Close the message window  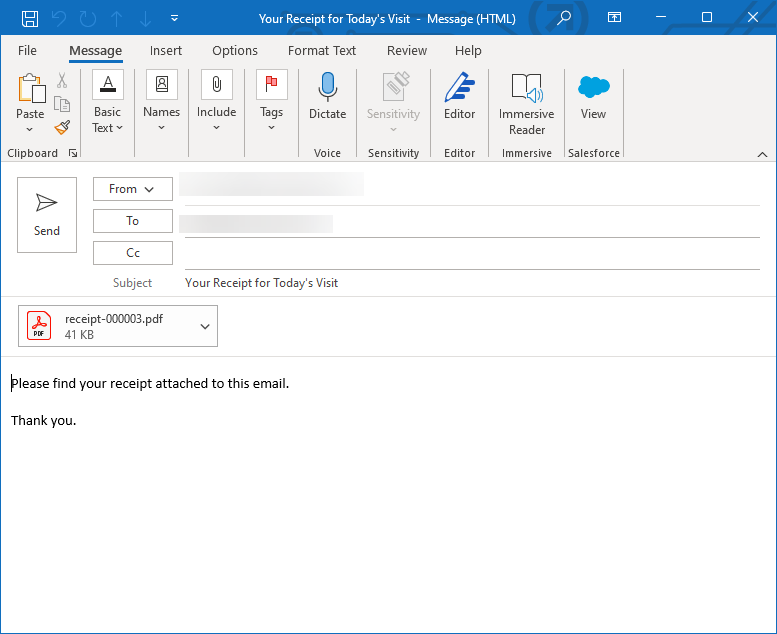[x=753, y=17]
